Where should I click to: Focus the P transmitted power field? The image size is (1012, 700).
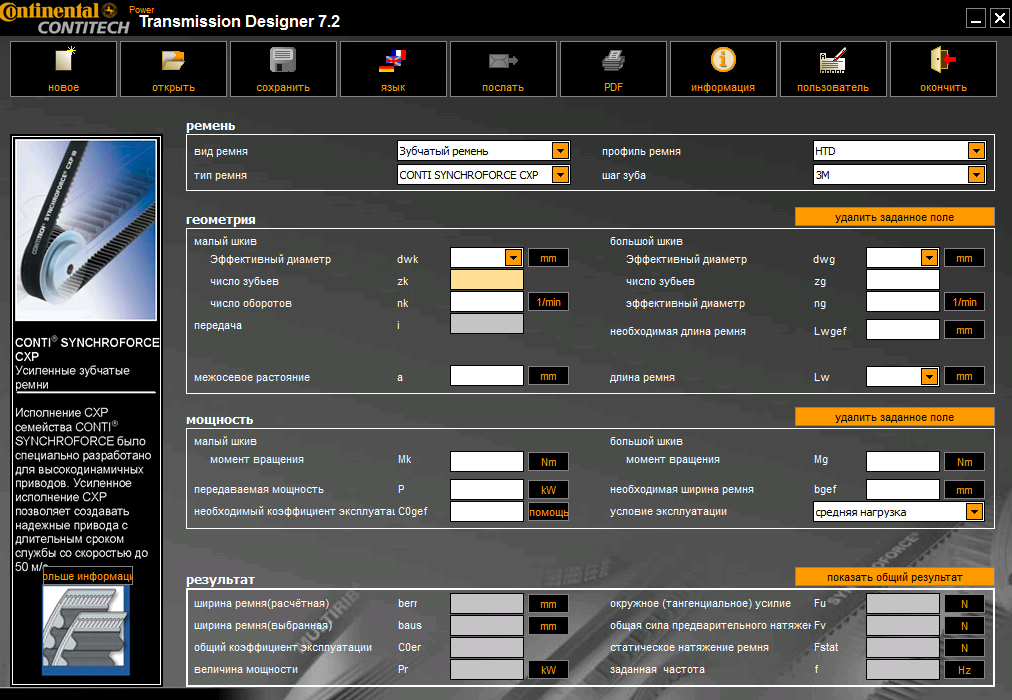(487, 489)
